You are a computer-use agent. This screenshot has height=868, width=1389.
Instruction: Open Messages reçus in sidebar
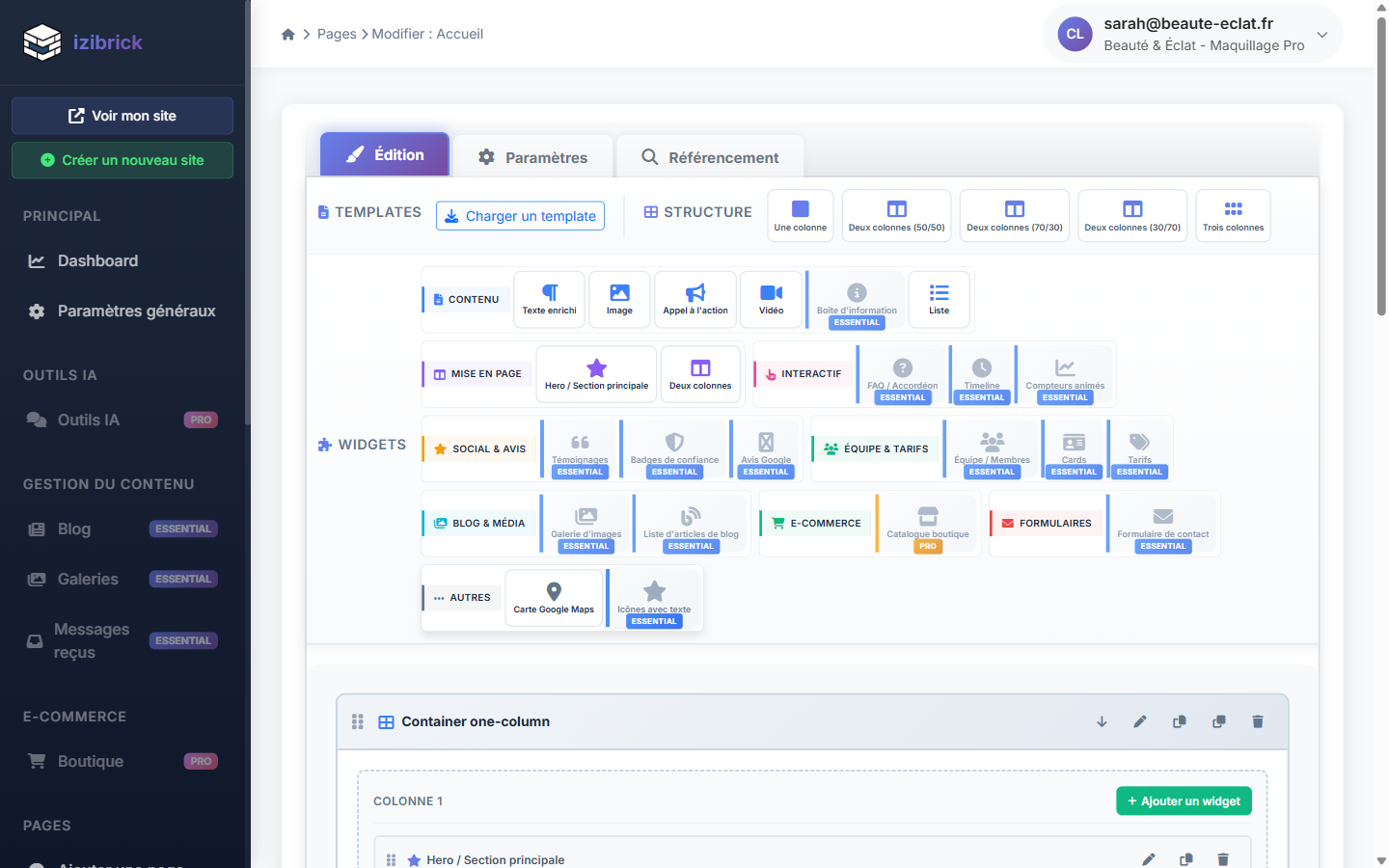[123, 640]
